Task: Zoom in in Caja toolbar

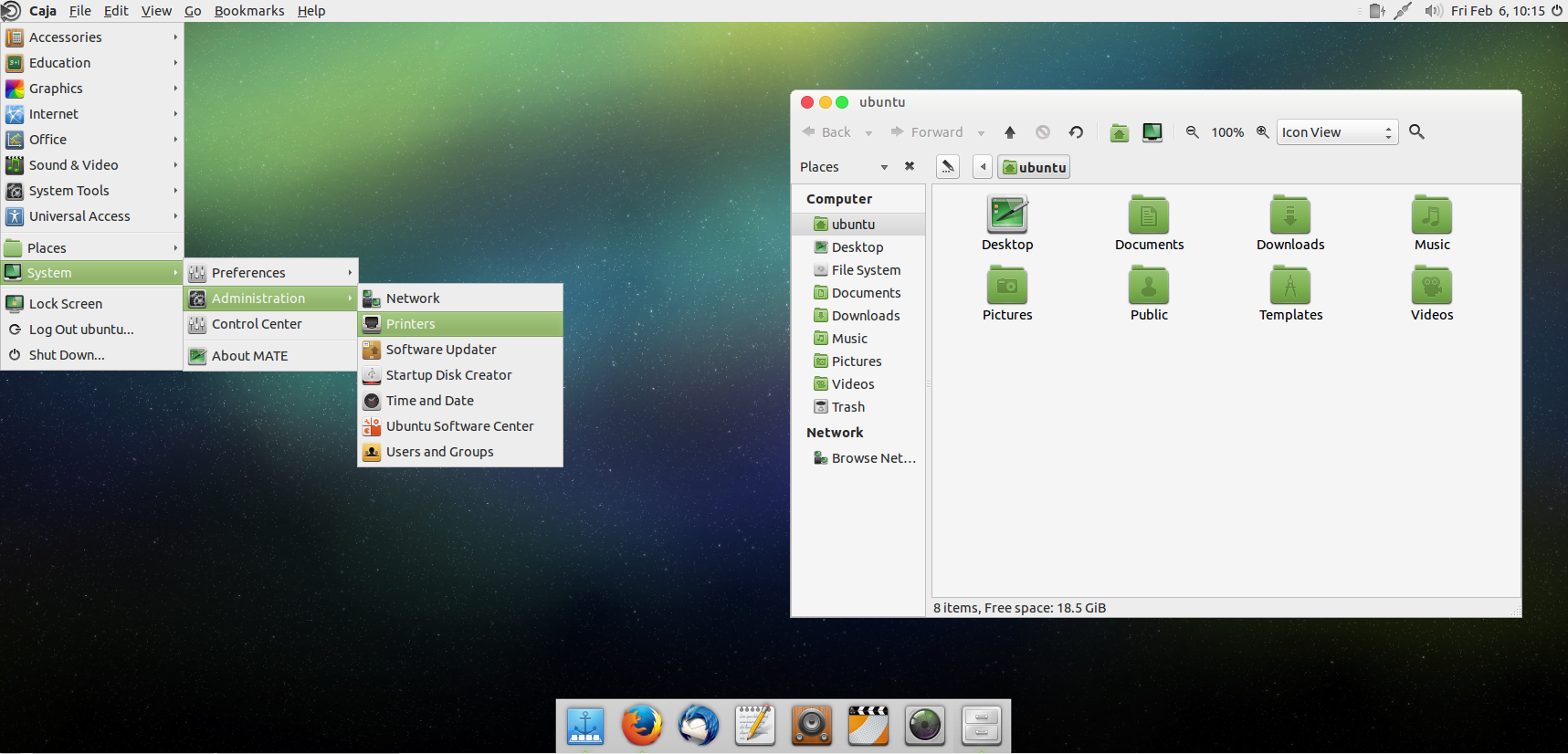Action: click(x=1263, y=132)
